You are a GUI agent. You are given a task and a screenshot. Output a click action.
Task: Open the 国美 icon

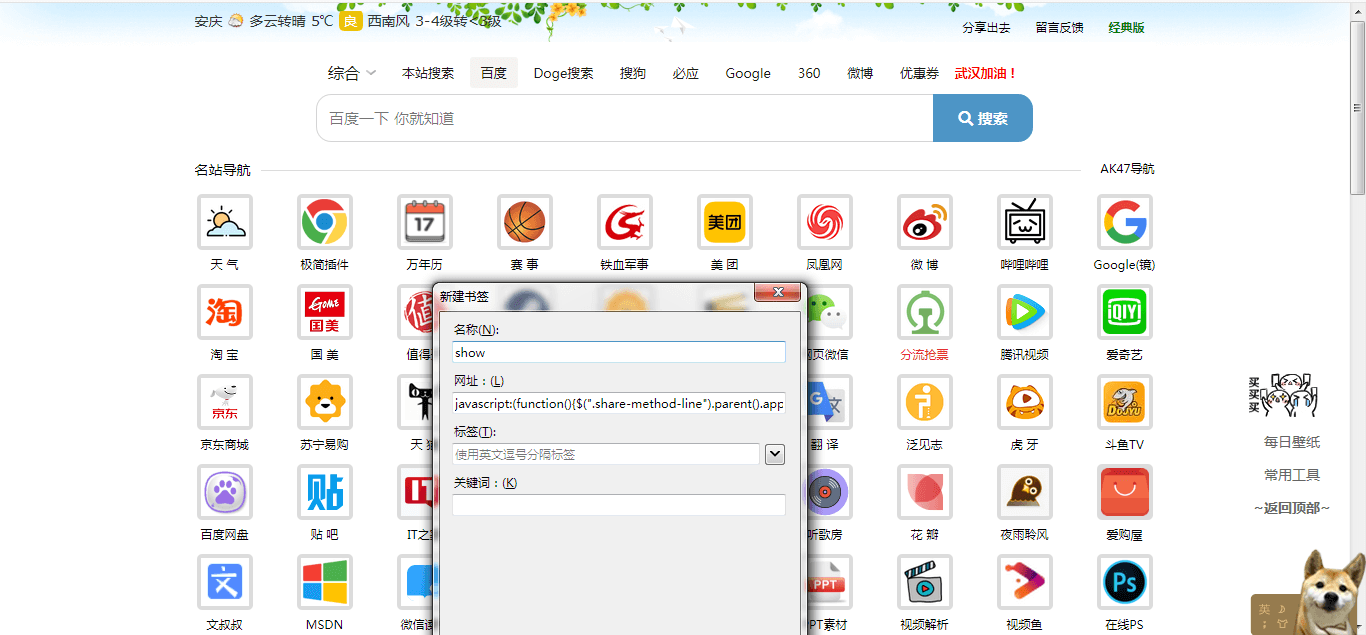click(325, 312)
